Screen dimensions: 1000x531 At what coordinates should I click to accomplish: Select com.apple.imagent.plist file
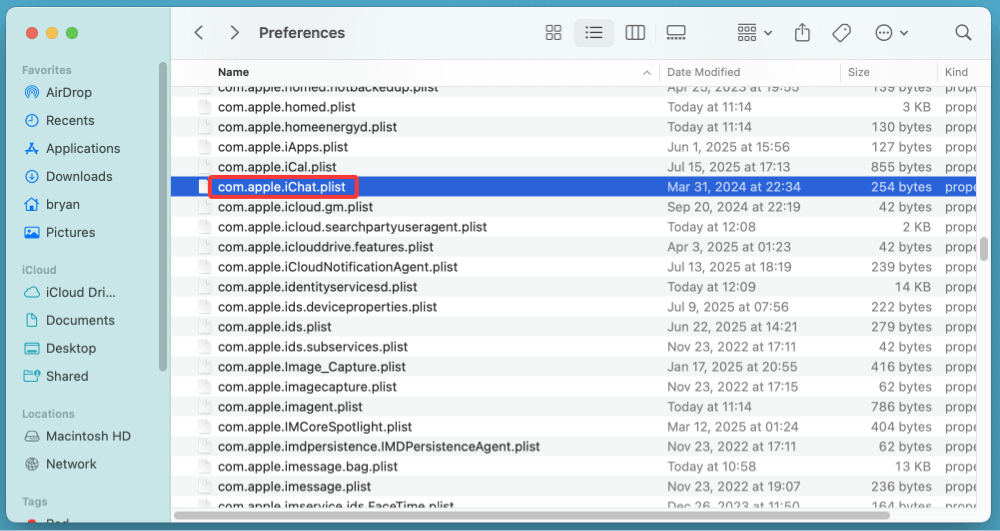point(290,407)
